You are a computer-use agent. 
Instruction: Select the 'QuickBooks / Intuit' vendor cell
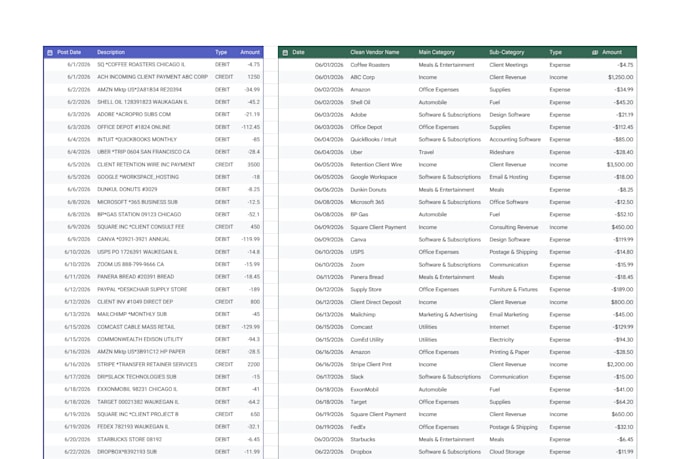click(373, 140)
